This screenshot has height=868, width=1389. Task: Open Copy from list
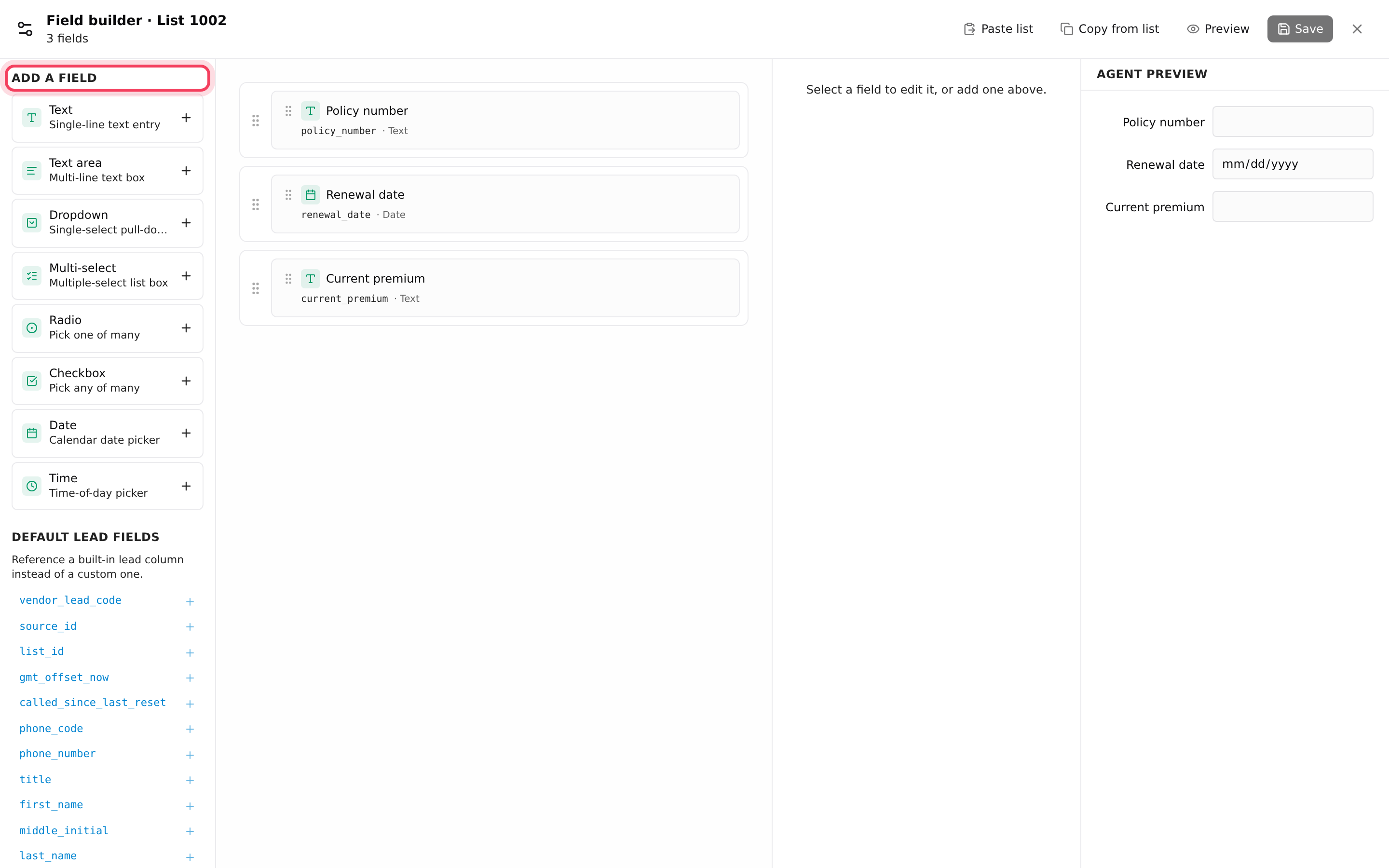pos(1109,29)
